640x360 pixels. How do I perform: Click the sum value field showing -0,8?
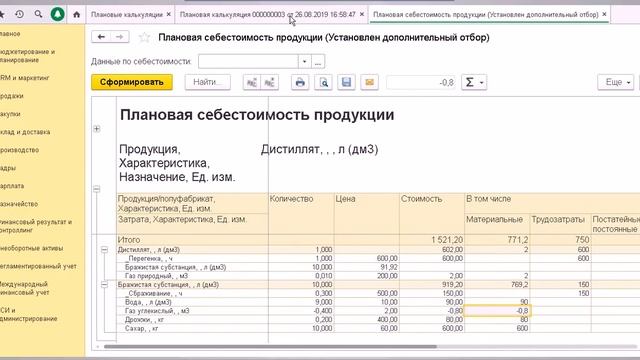[421, 82]
